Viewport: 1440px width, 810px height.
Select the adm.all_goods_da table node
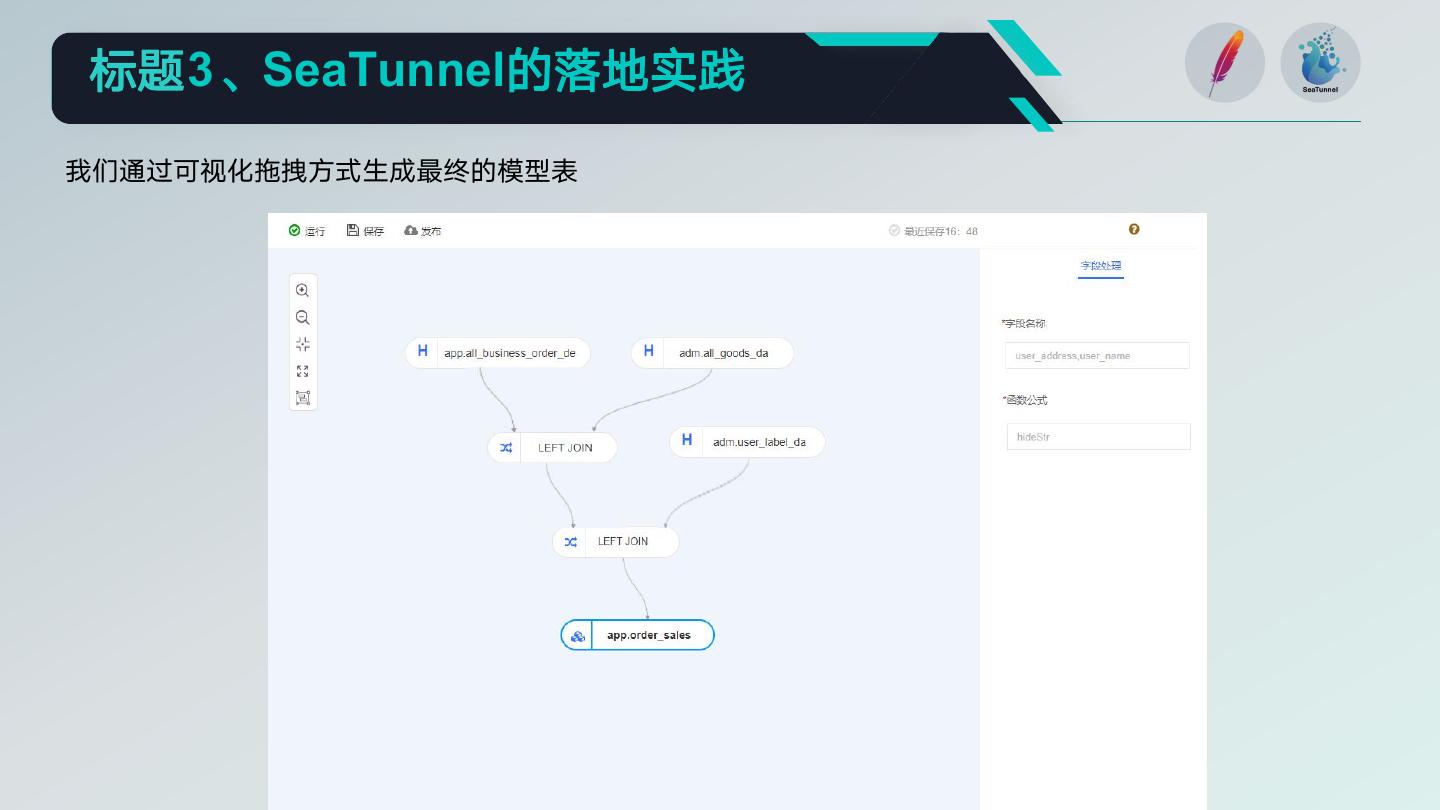[712, 353]
